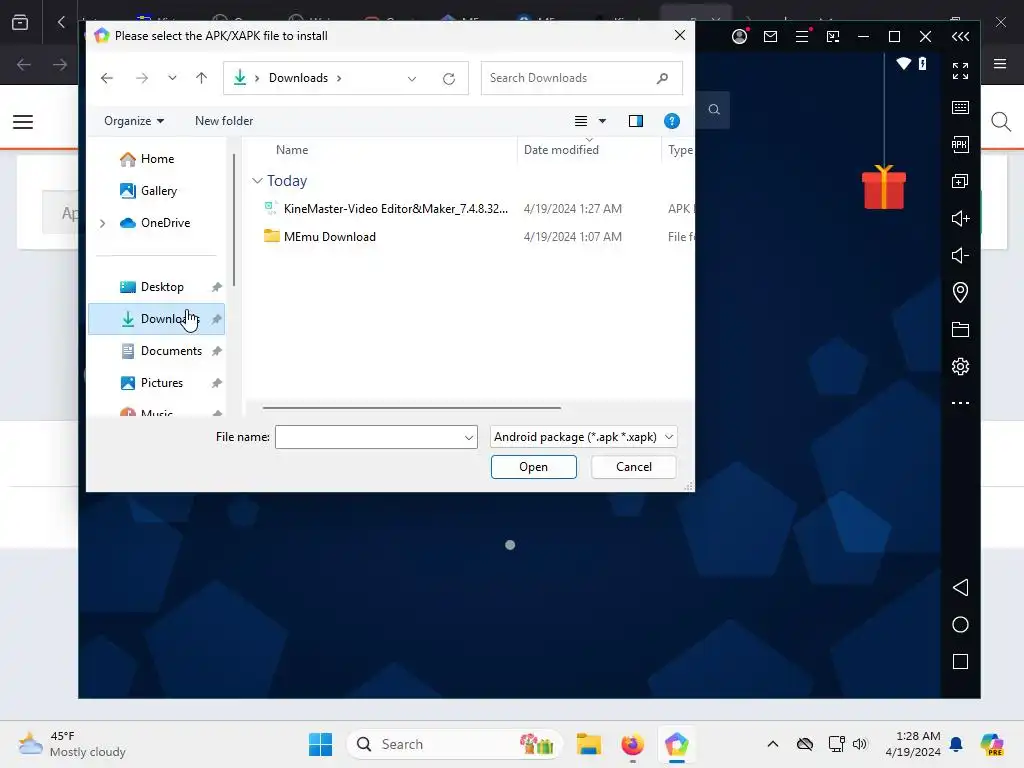Open MEmu shared folder icon
The height and width of the screenshot is (768, 1024).
pos(960,329)
